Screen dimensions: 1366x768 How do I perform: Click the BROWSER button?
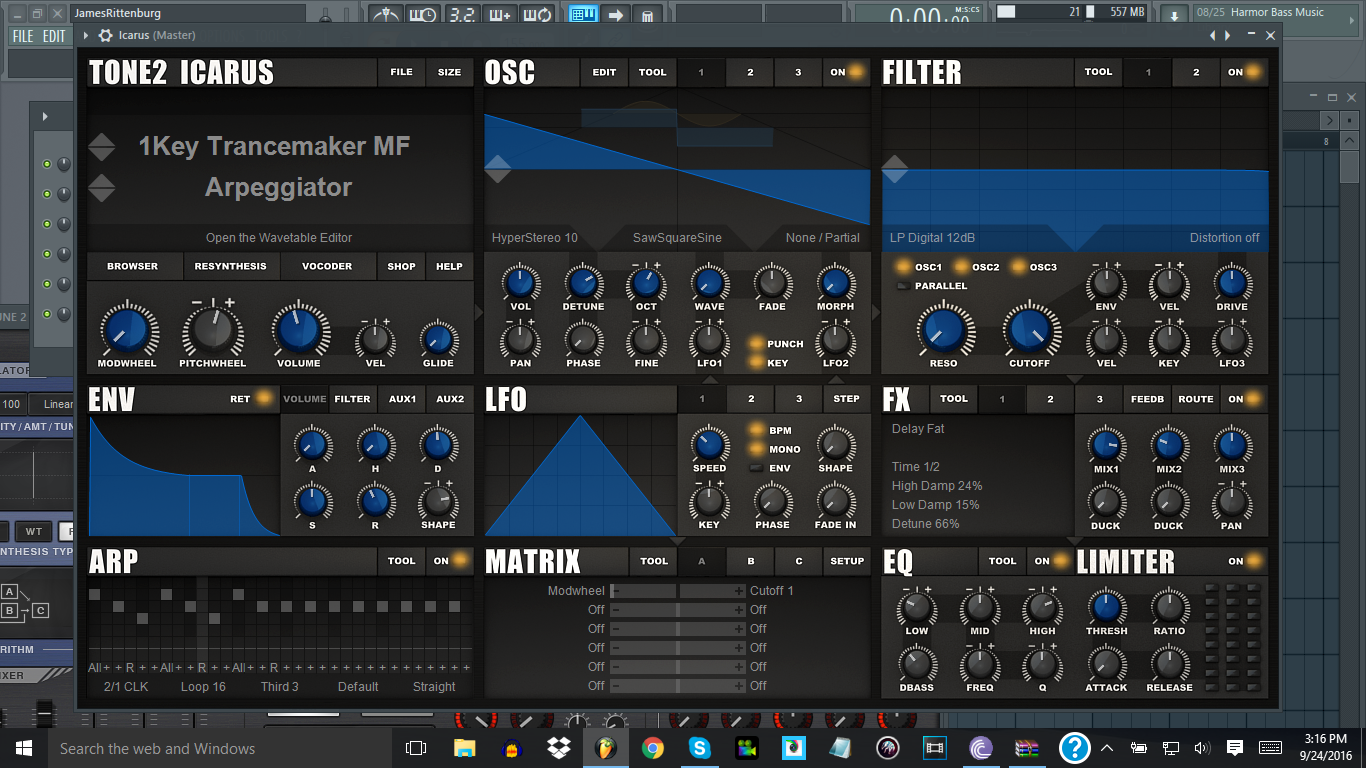coord(133,266)
